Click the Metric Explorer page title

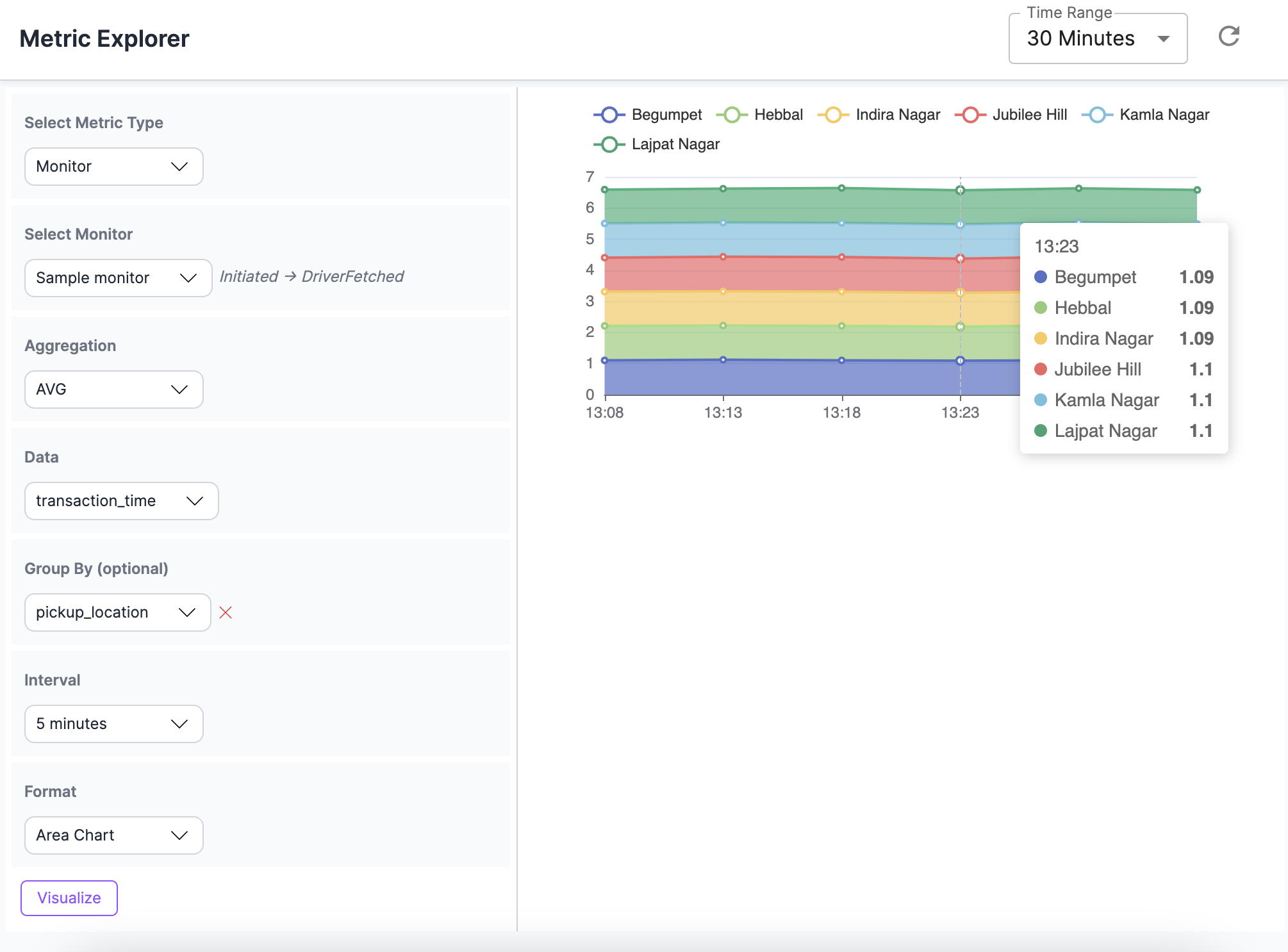pos(104,39)
